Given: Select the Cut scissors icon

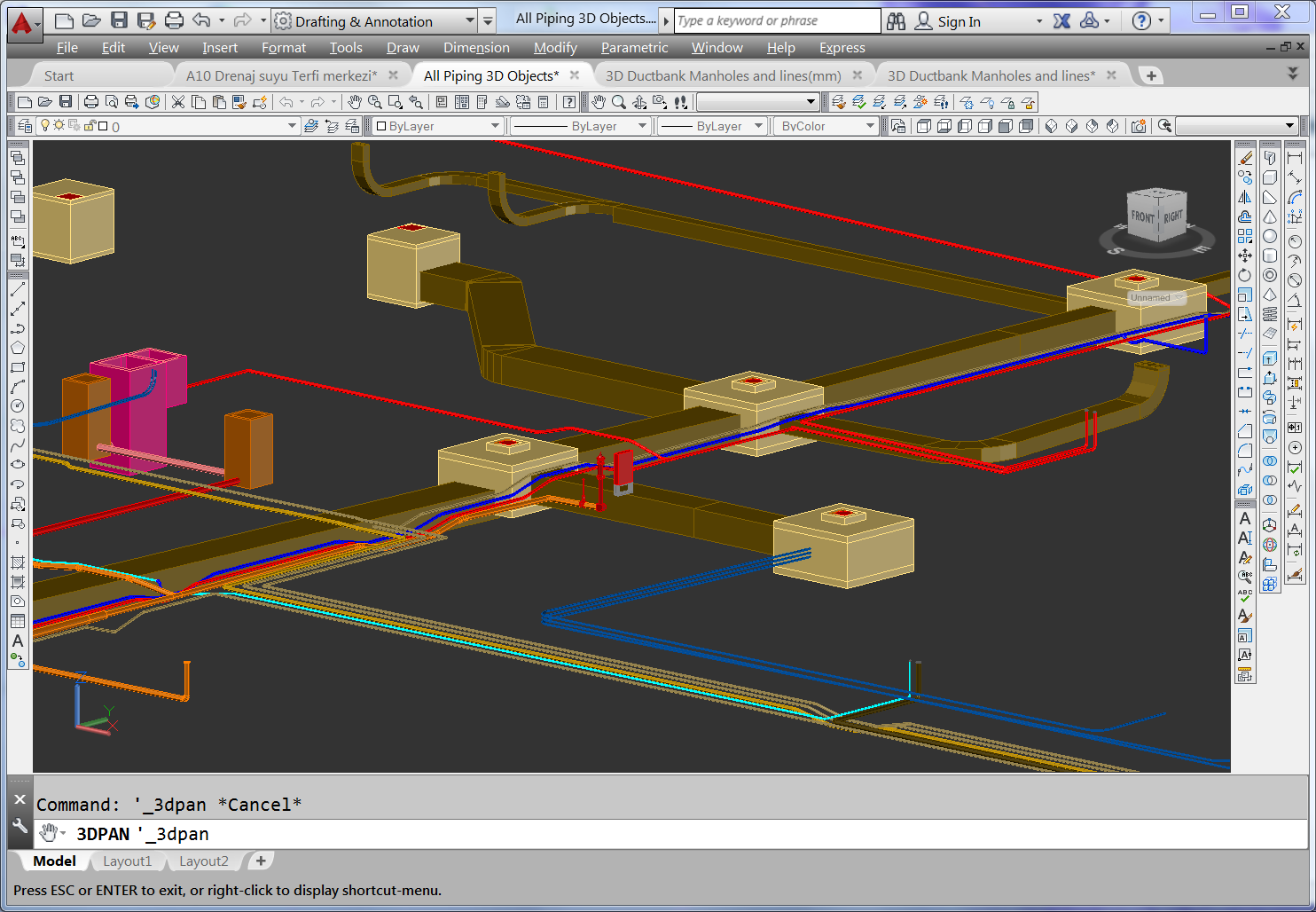Looking at the screenshot, I should click(x=178, y=102).
